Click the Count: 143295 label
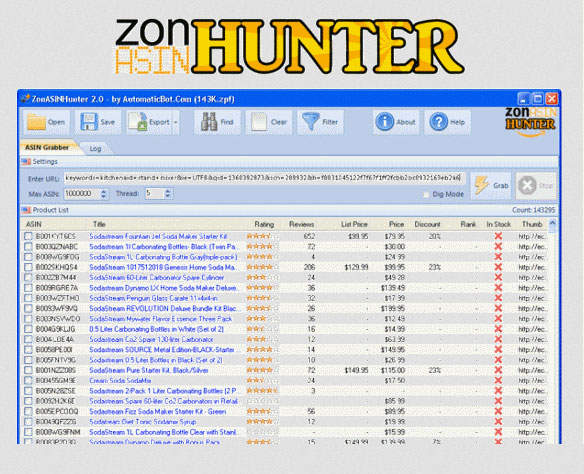 pos(533,210)
